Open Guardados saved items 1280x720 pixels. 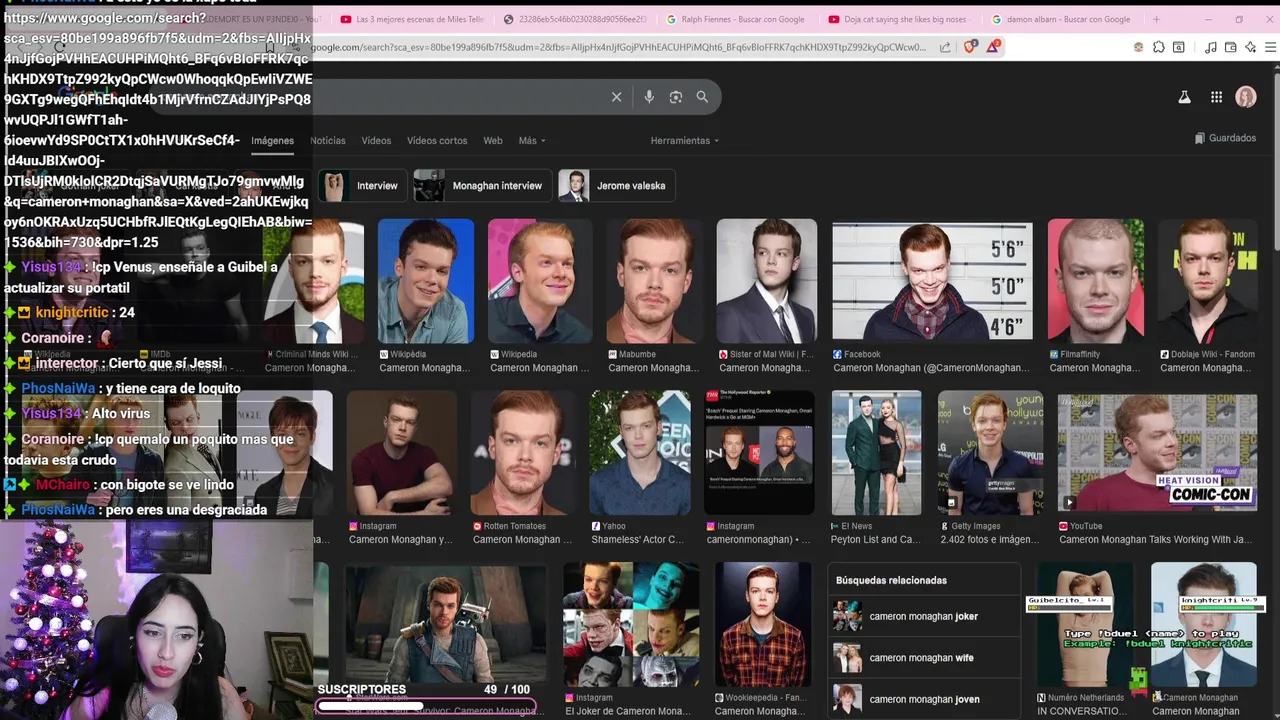click(x=1225, y=138)
